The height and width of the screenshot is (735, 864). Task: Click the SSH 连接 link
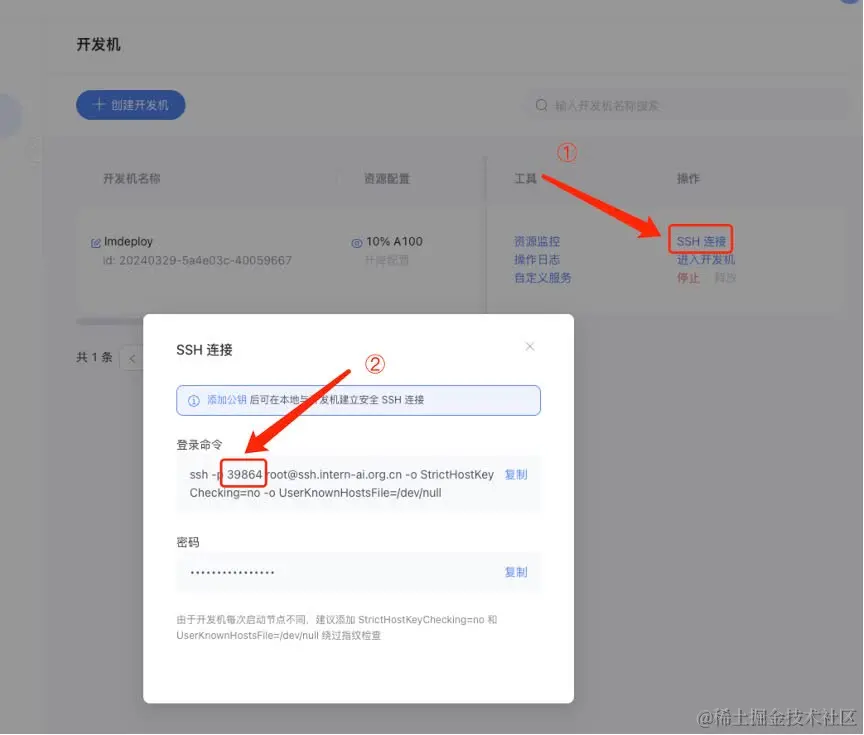(701, 241)
